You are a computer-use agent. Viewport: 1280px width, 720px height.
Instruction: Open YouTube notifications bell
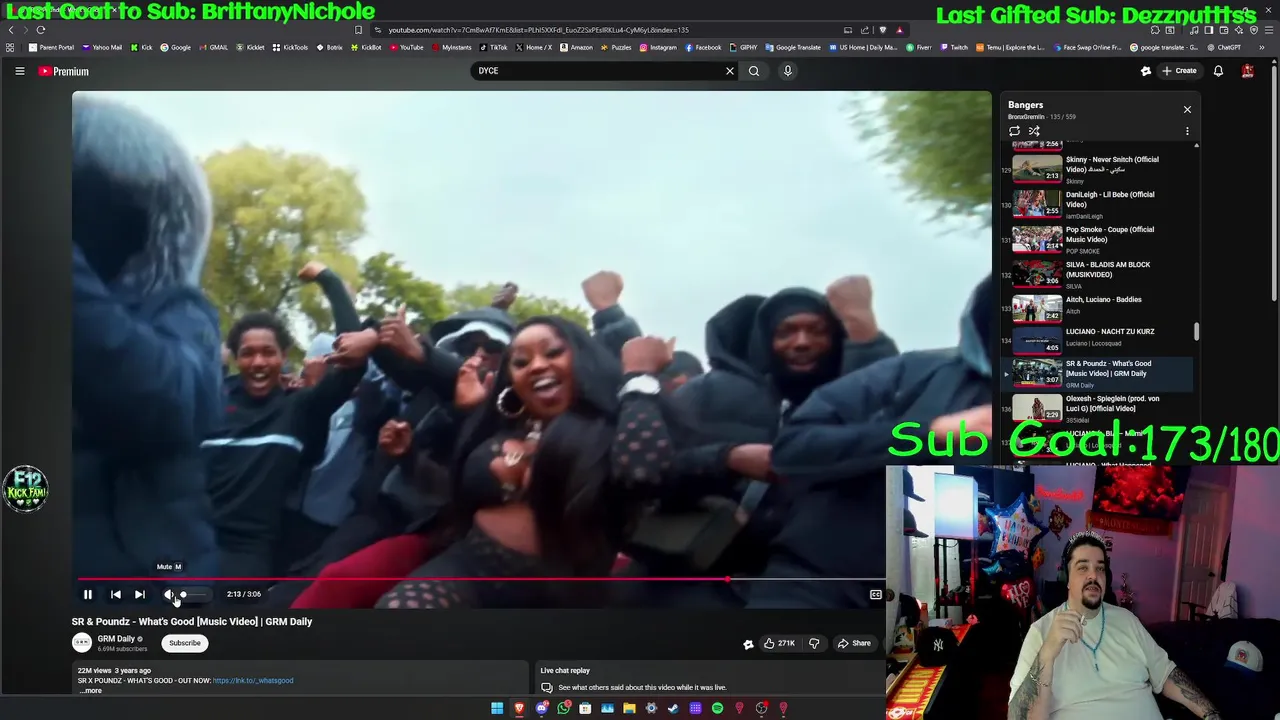coord(1218,71)
